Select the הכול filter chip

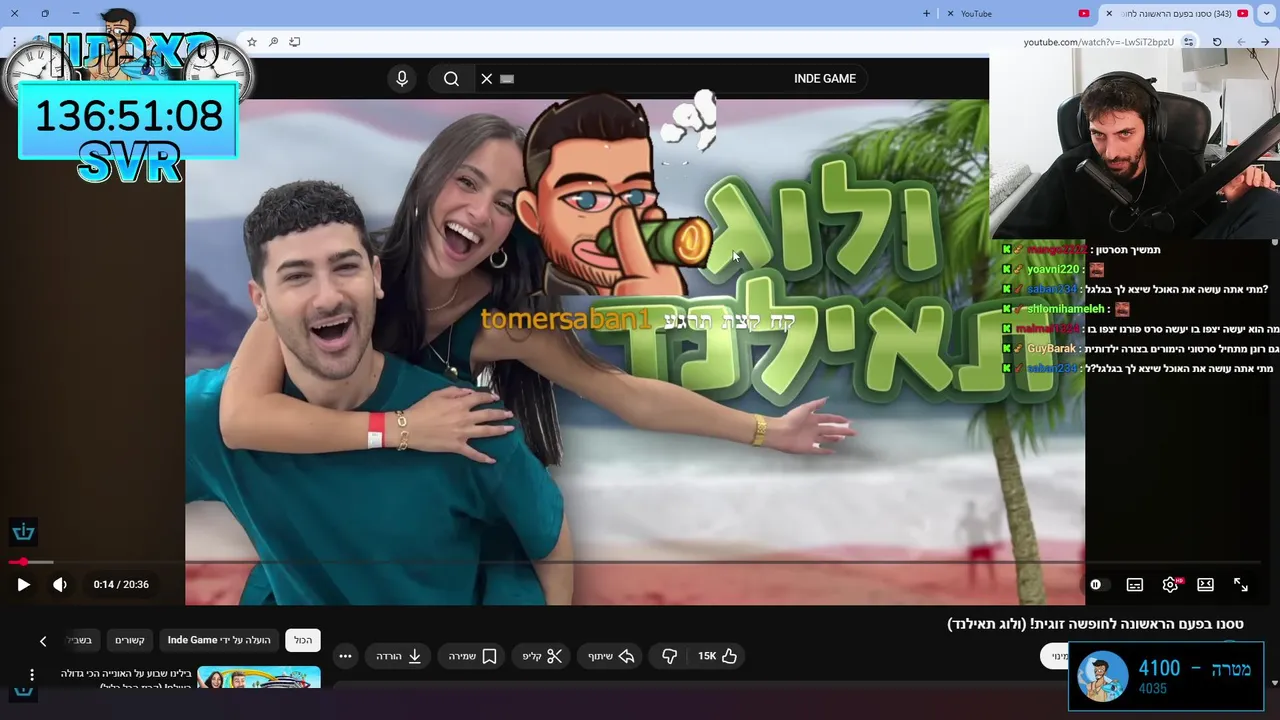click(303, 640)
